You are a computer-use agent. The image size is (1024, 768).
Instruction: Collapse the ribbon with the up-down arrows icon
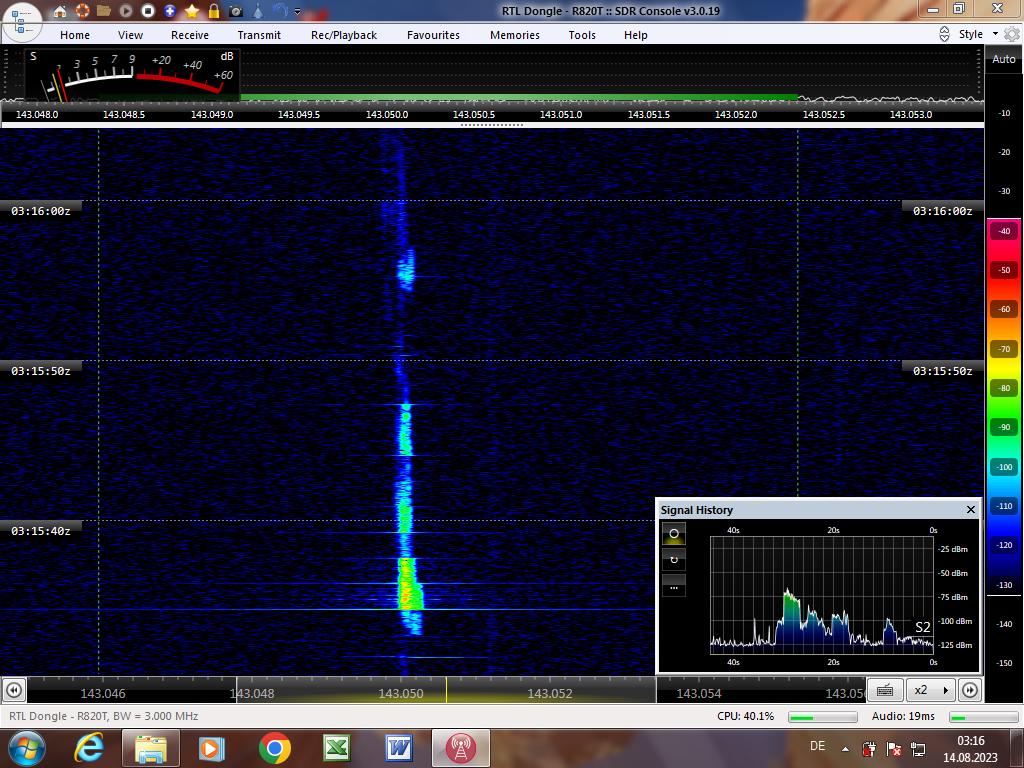(x=944, y=34)
